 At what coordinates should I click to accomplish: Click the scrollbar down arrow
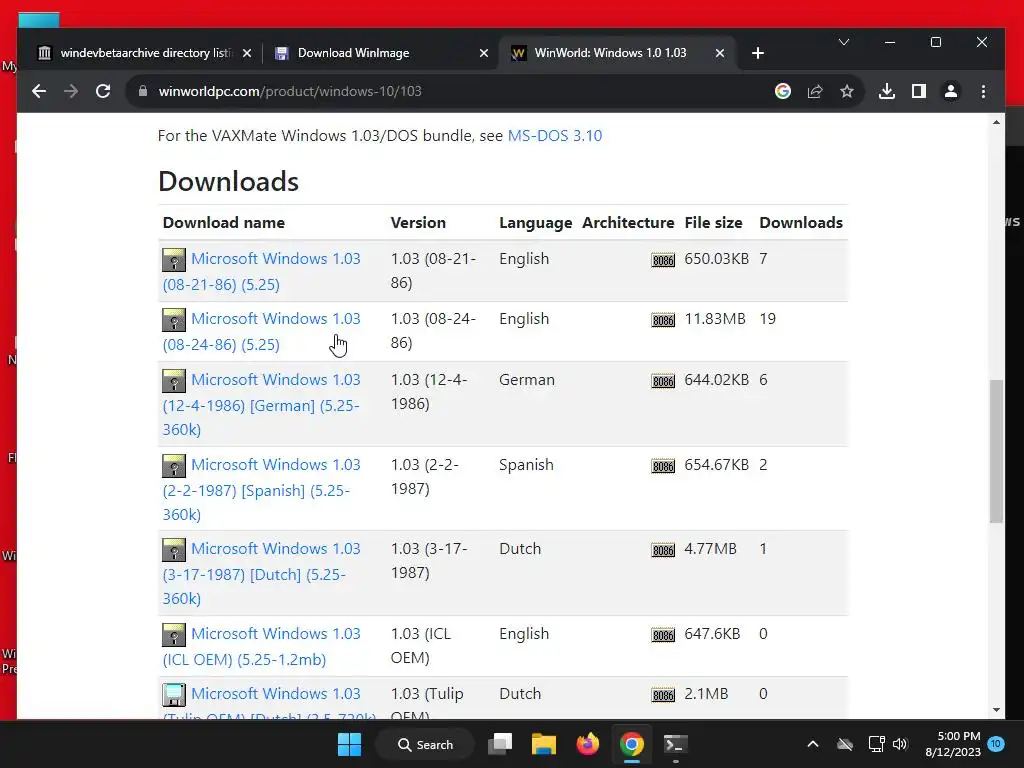coord(996,710)
